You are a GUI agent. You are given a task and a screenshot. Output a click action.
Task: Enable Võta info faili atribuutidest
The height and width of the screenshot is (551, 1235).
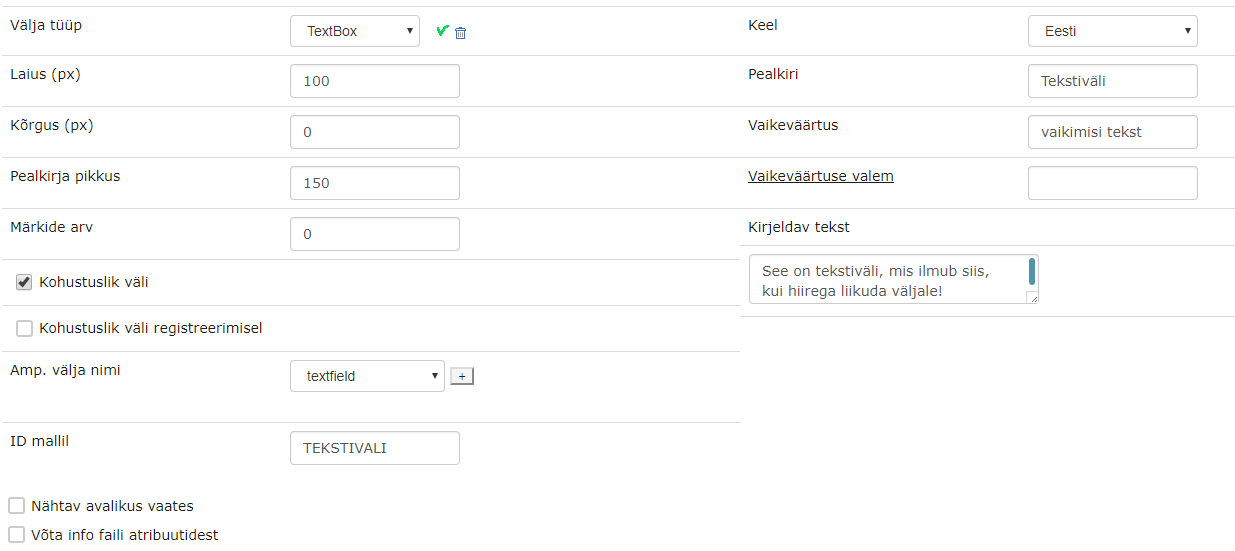pos(17,535)
